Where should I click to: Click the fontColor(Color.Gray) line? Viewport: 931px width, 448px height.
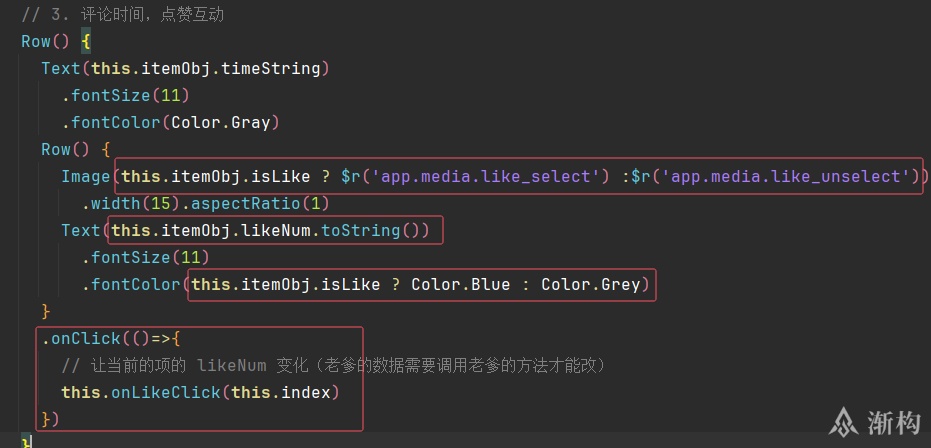(170, 123)
